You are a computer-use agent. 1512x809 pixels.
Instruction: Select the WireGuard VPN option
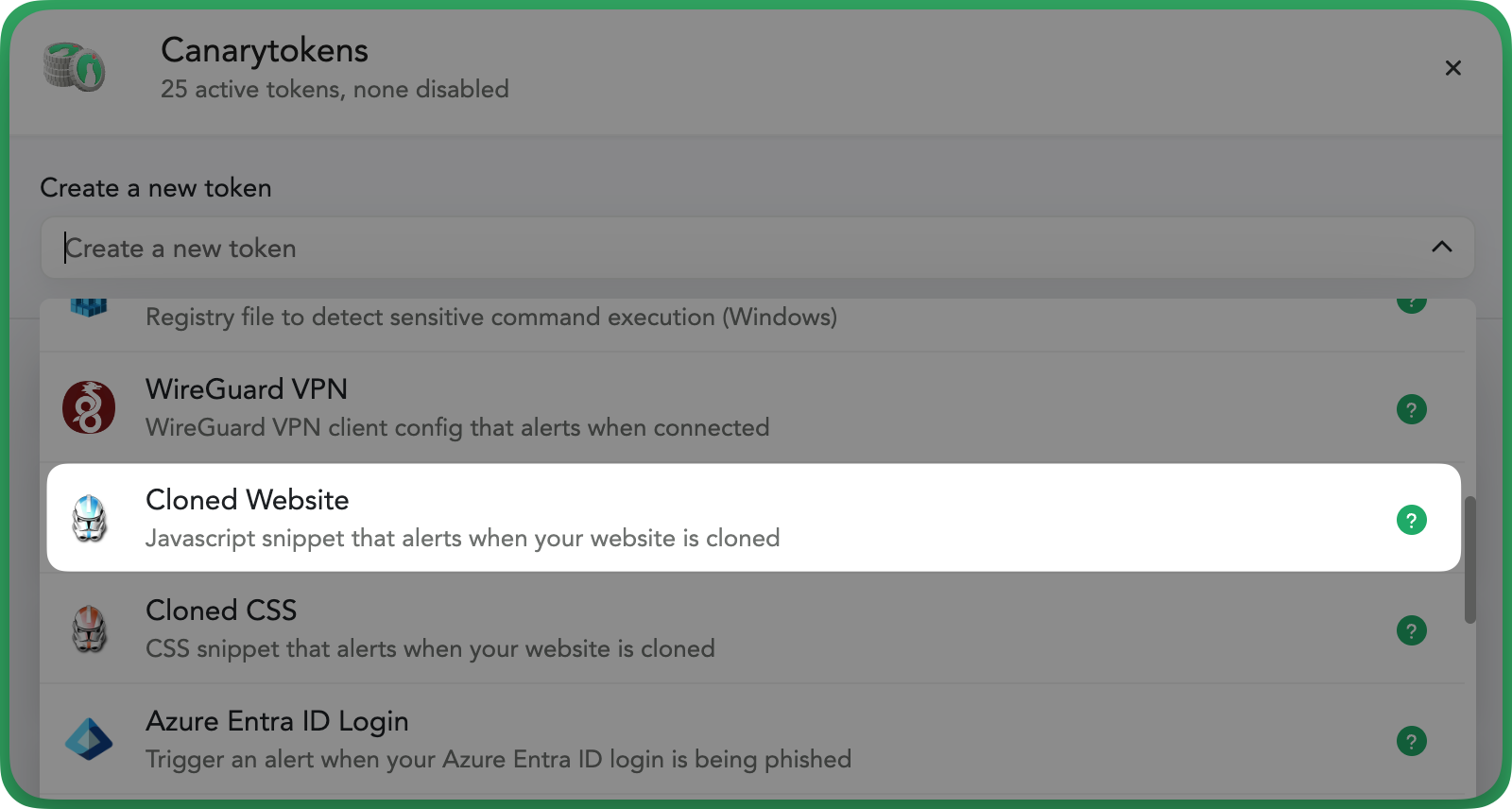pyautogui.click(x=753, y=407)
